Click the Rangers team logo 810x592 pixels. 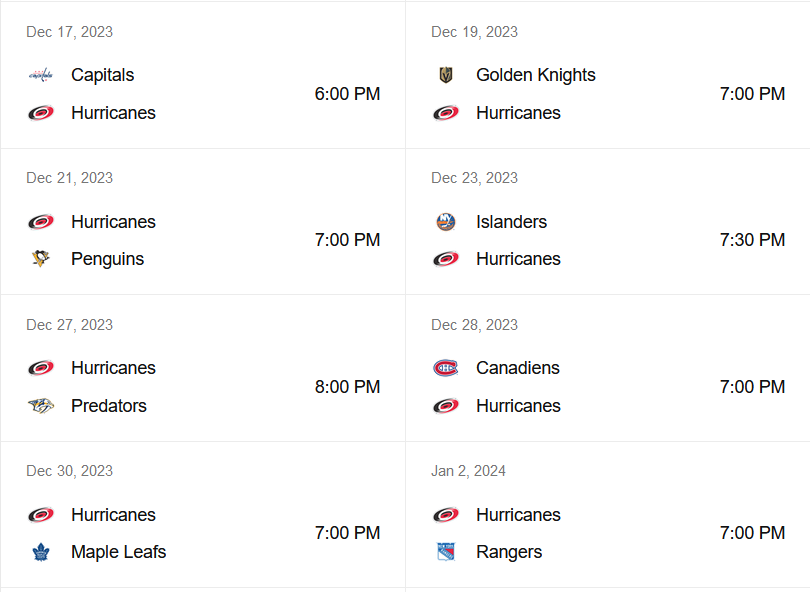pos(446,552)
